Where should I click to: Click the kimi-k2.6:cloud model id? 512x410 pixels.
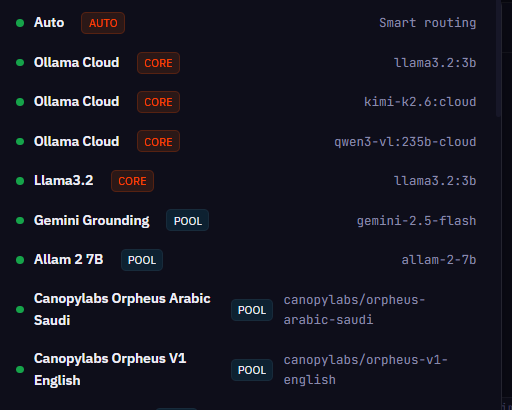[x=420, y=102]
